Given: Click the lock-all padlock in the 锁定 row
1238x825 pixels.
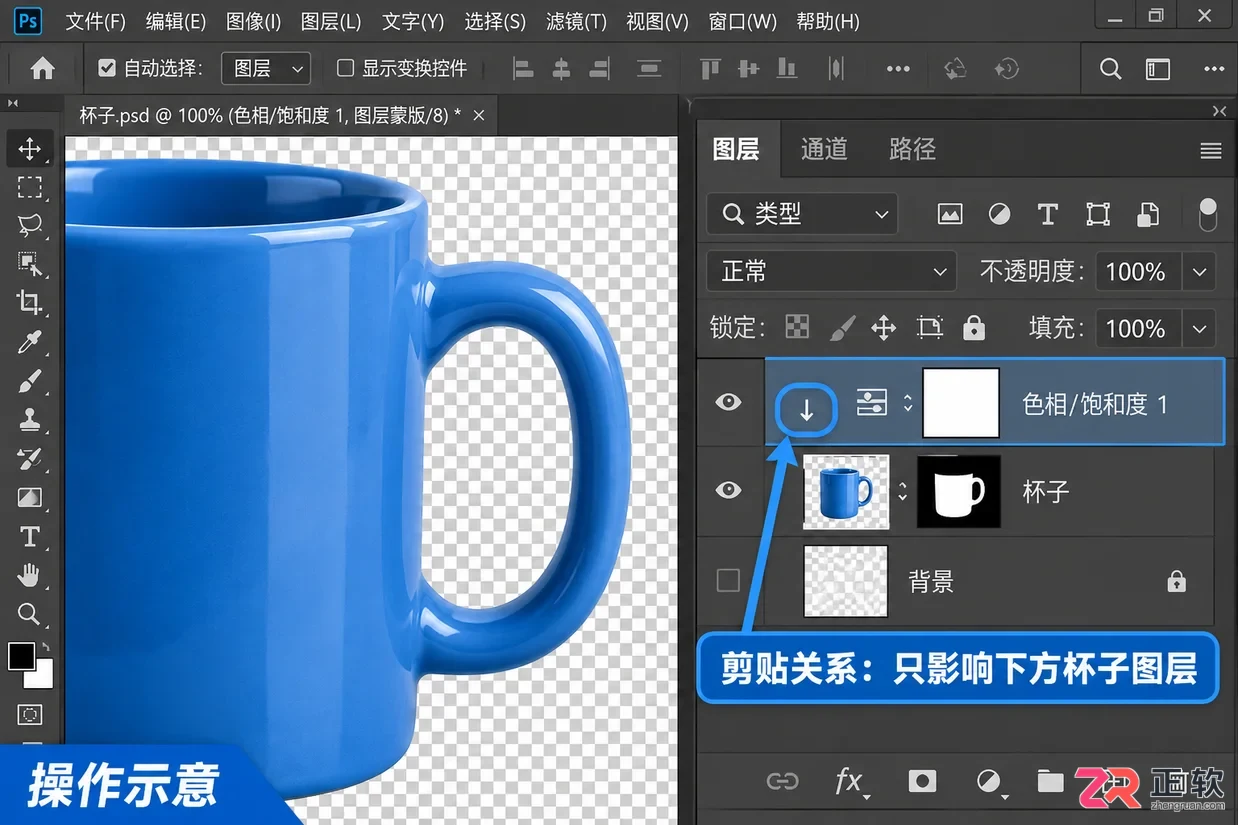Looking at the screenshot, I should 973,327.
